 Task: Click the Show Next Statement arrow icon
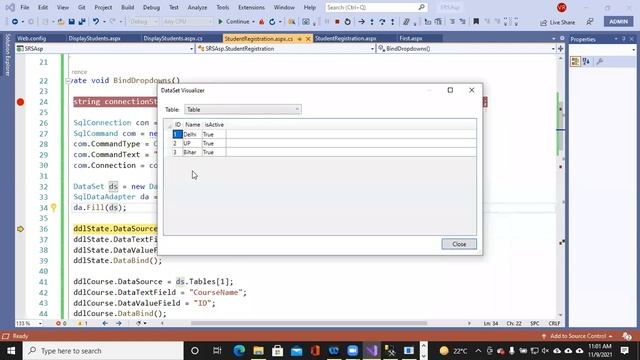point(361,22)
